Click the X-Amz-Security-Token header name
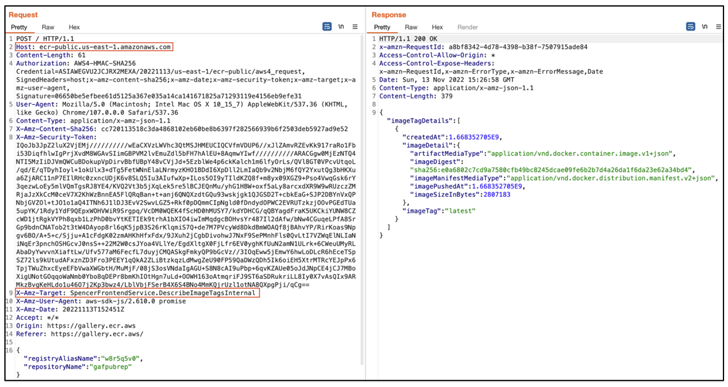 point(57,137)
